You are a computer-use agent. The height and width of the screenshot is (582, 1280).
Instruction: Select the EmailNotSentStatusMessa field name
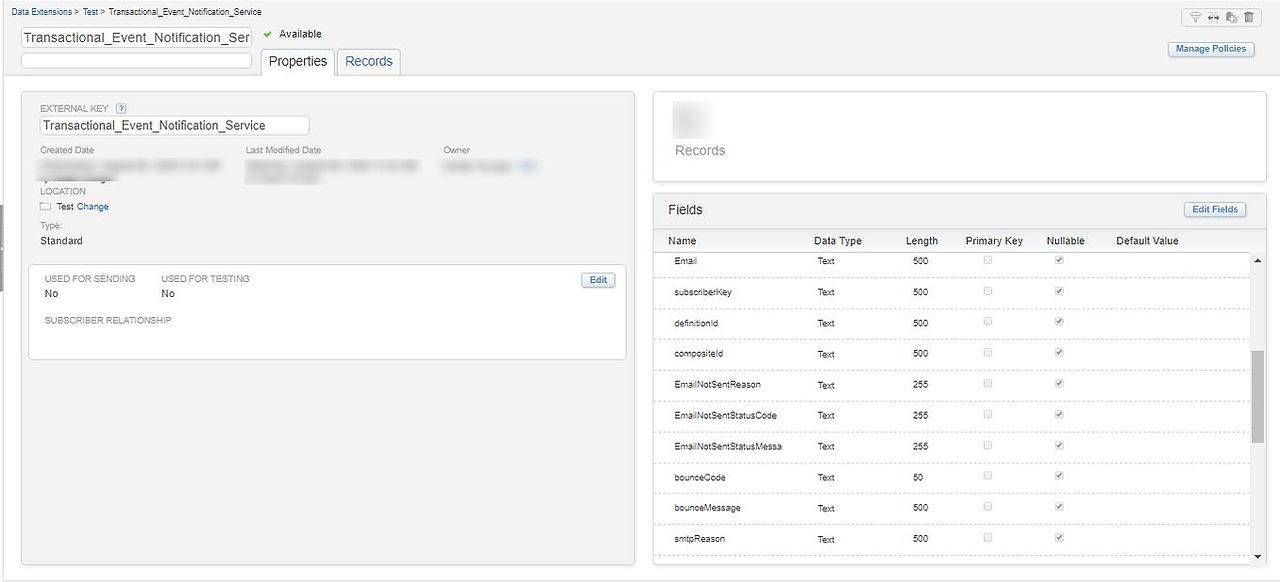(x=728, y=447)
